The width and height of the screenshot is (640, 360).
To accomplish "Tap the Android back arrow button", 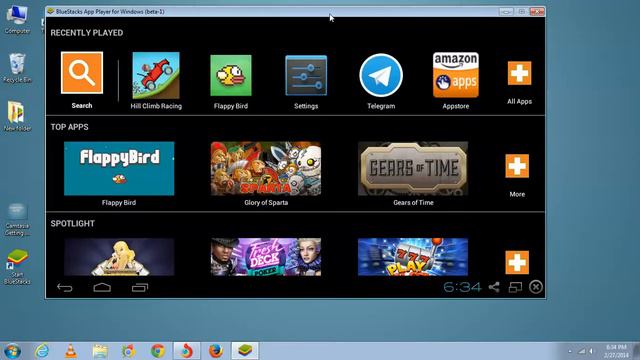I will click(64, 288).
